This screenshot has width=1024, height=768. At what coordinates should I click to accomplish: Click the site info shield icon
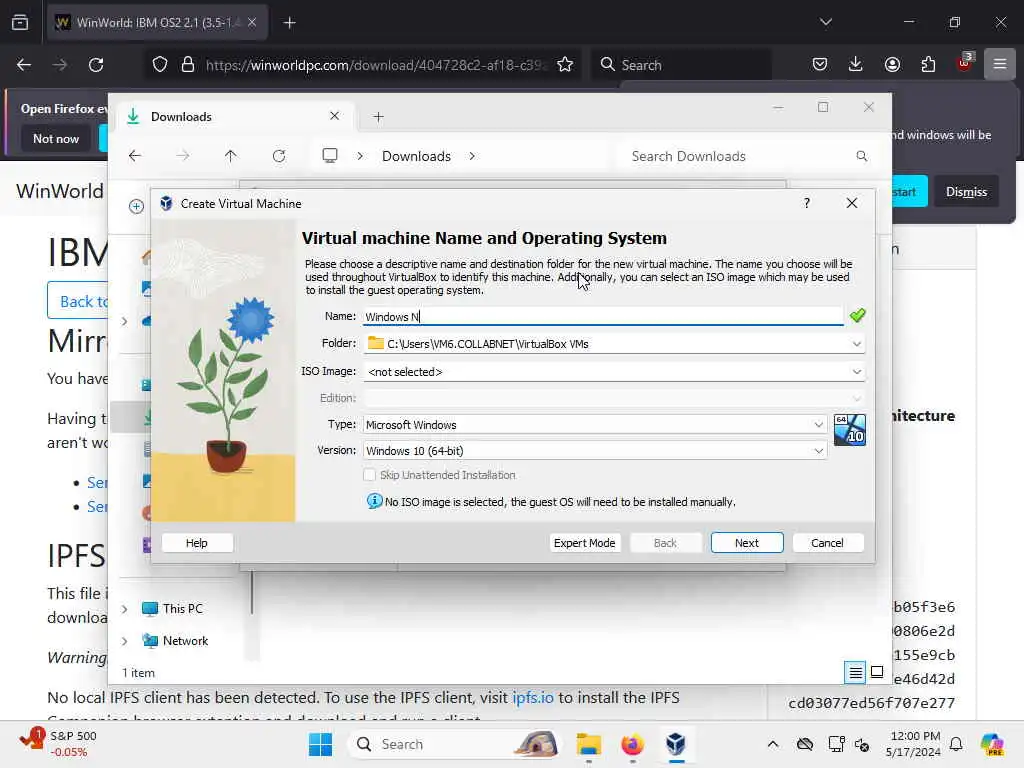pos(160,65)
